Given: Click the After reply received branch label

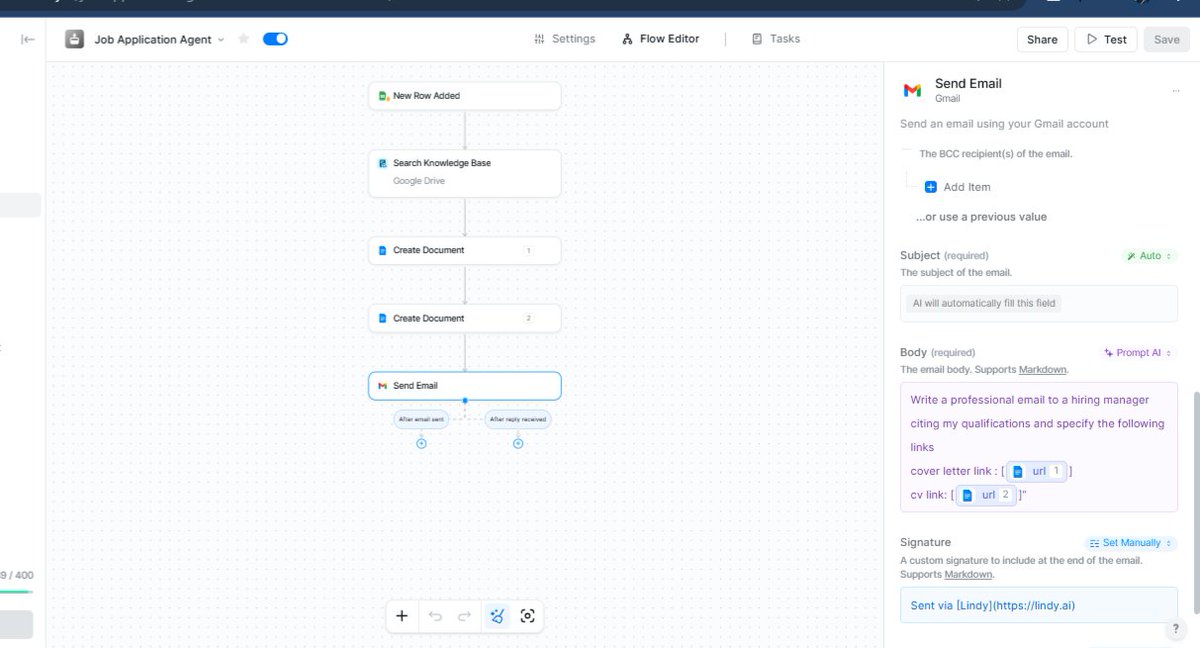Looking at the screenshot, I should point(518,419).
